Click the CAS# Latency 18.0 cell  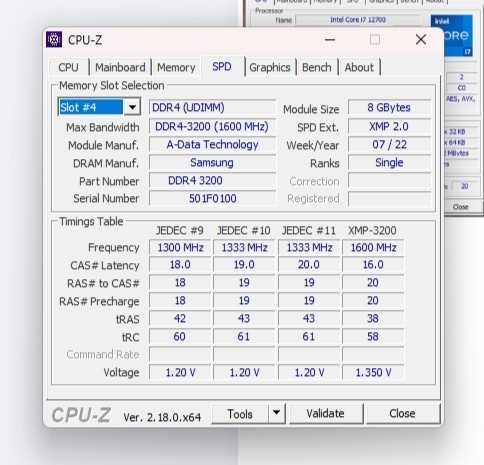(x=180, y=265)
